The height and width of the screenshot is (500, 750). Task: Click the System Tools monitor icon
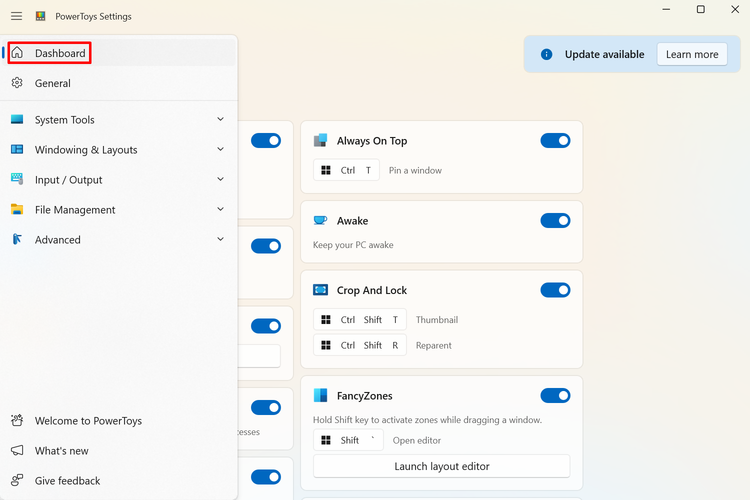point(17,119)
